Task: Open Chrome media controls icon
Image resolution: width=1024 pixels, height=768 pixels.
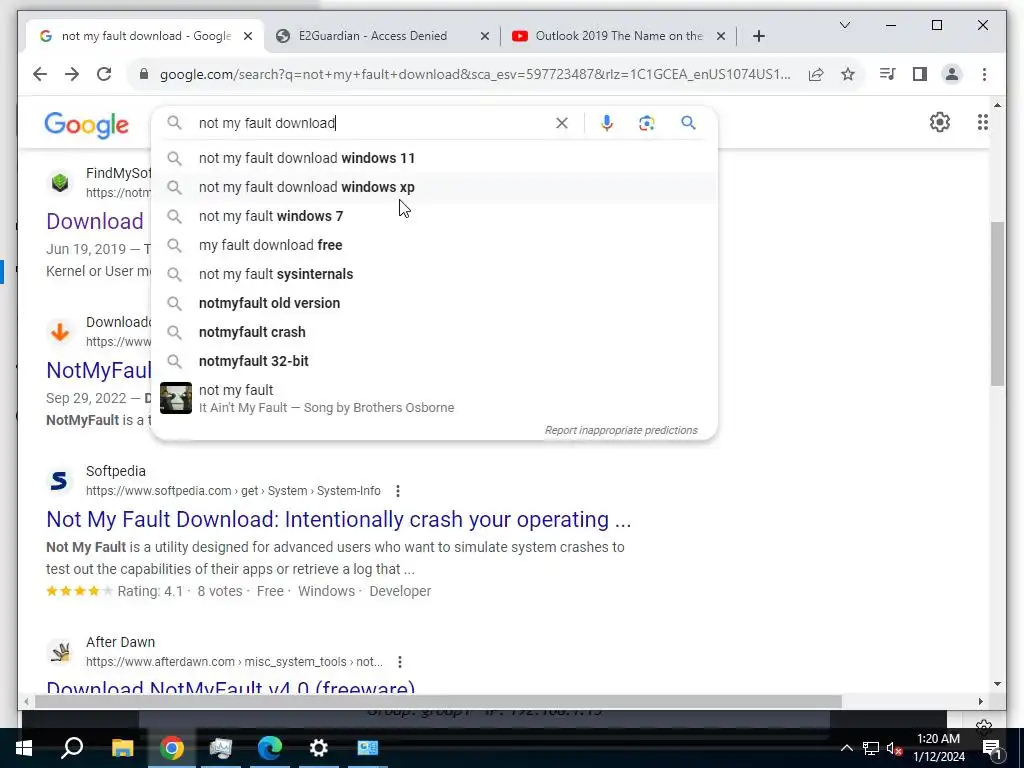Action: [x=887, y=74]
